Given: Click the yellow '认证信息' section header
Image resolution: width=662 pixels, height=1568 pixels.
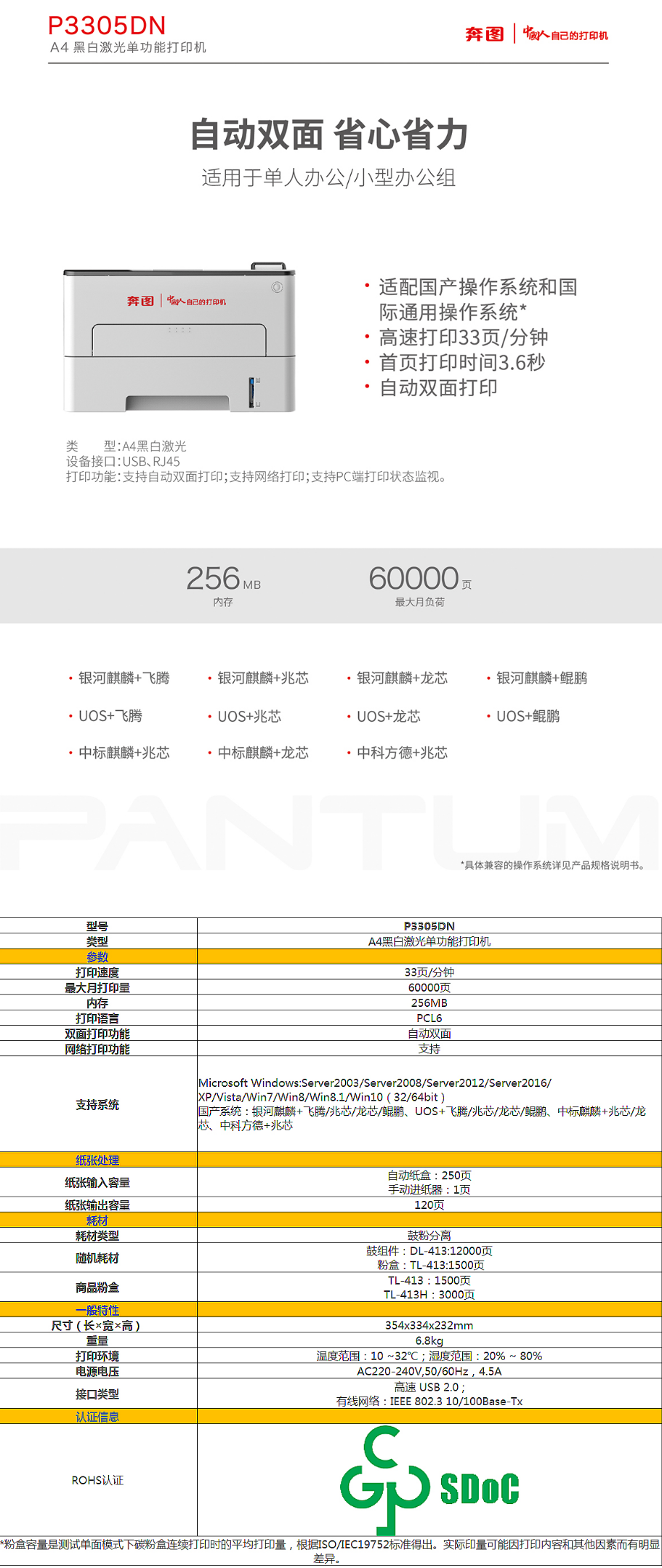Looking at the screenshot, I should [97, 1417].
